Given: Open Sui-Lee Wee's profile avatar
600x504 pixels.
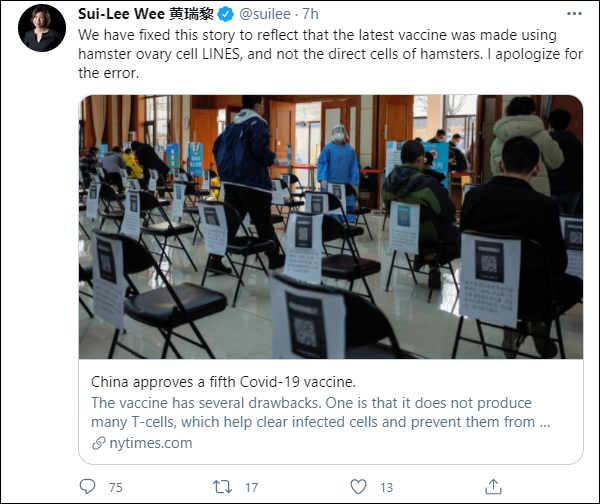Looking at the screenshot, I should tap(38, 30).
